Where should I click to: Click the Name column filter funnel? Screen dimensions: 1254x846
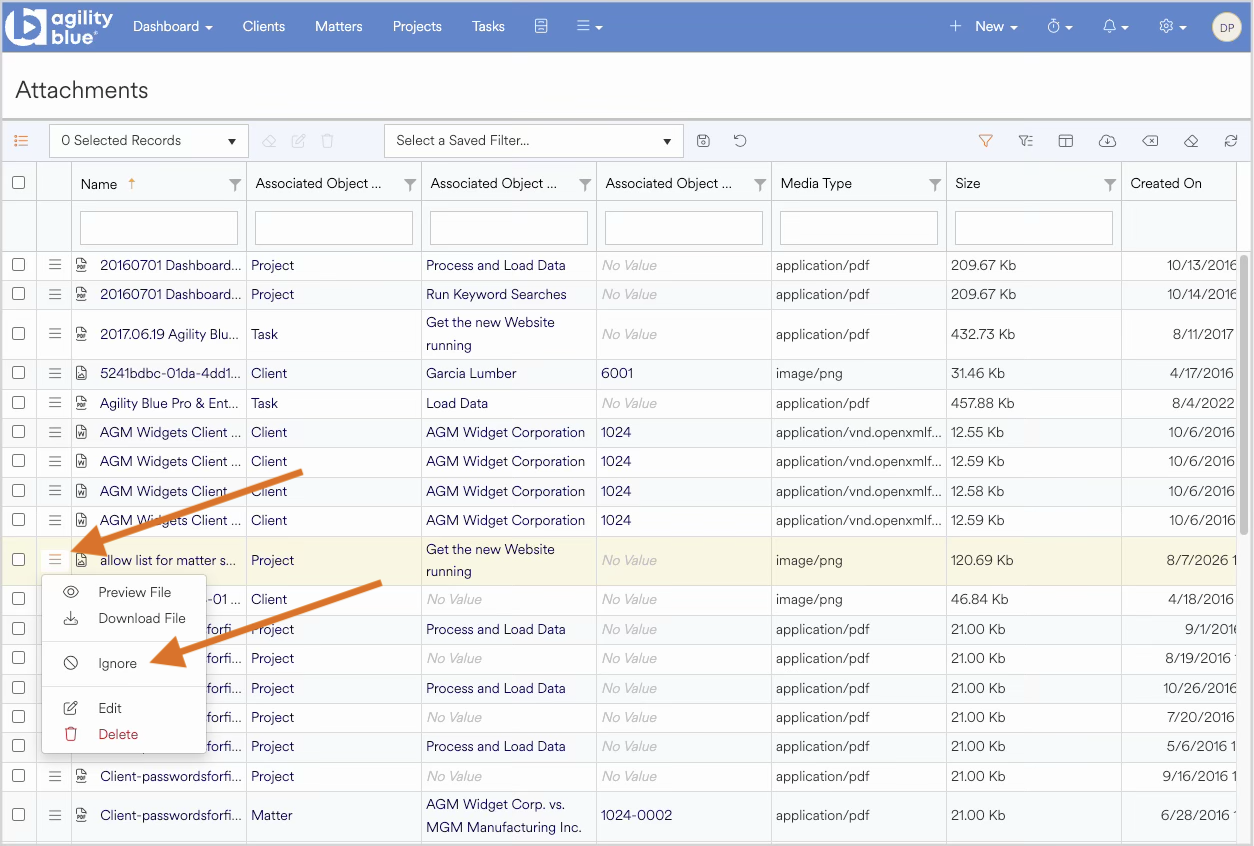tap(235, 184)
